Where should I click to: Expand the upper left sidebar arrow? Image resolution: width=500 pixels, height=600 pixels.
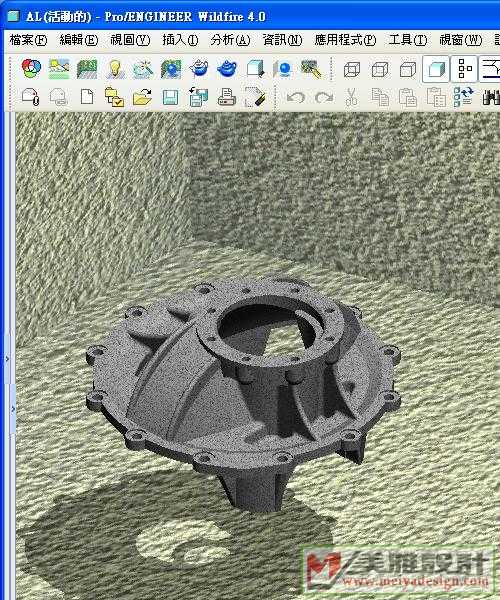8,359
